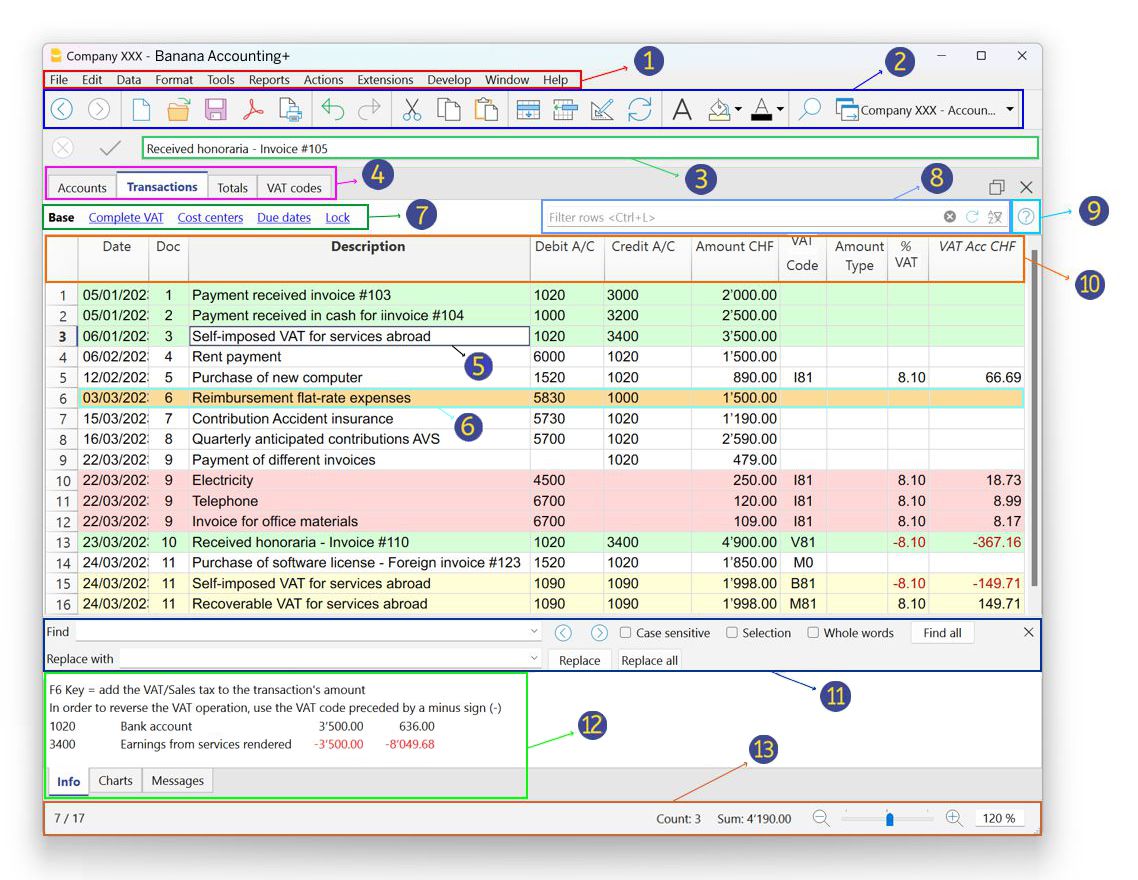This screenshot has width=1138, height=880.
Task: Click the Undo arrow in the toolbar
Action: tap(333, 110)
